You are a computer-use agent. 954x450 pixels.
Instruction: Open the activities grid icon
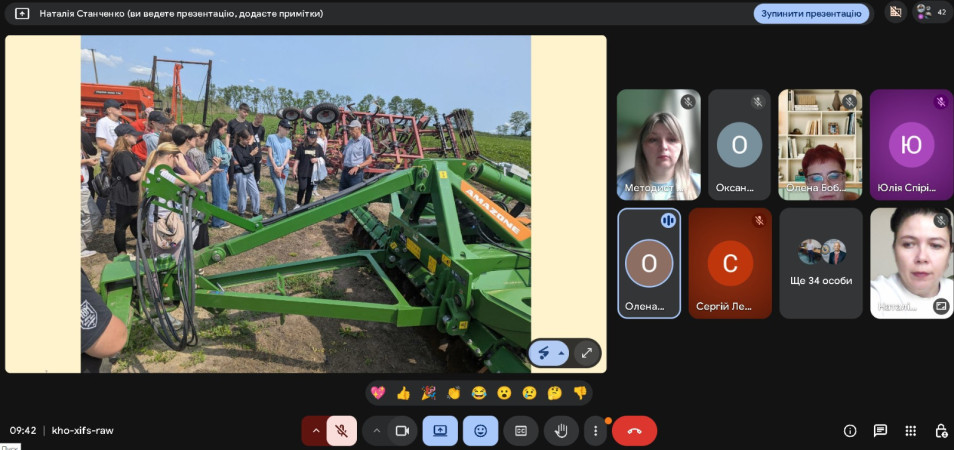point(911,431)
